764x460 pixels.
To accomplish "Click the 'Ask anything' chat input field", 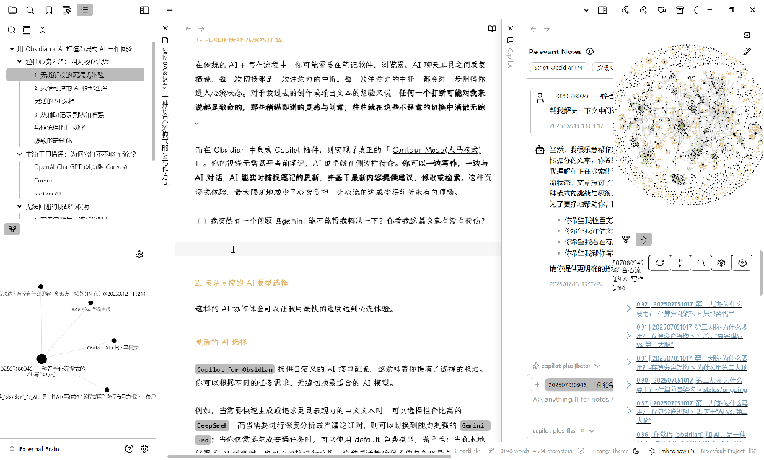I will pyautogui.click(x=572, y=399).
